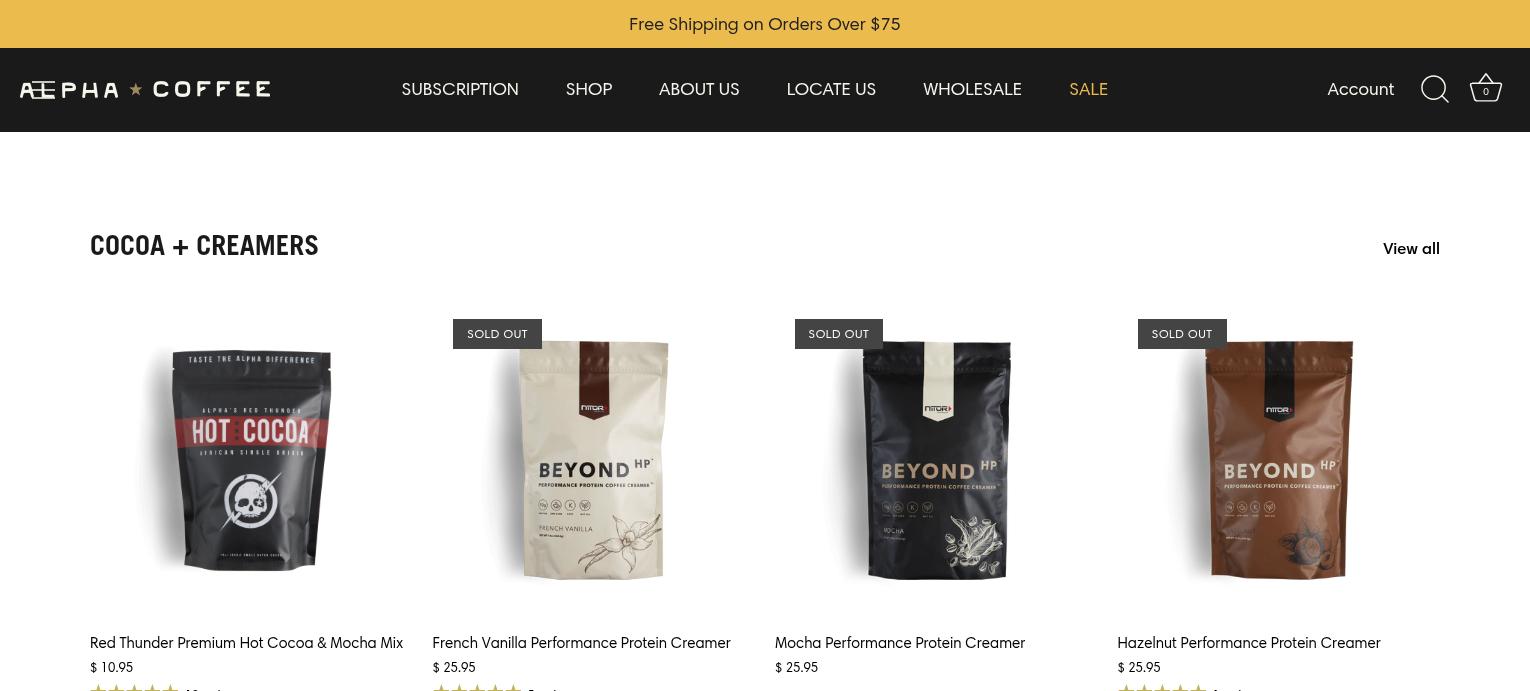
Task: Open the search magnifier icon
Action: click(x=1435, y=89)
